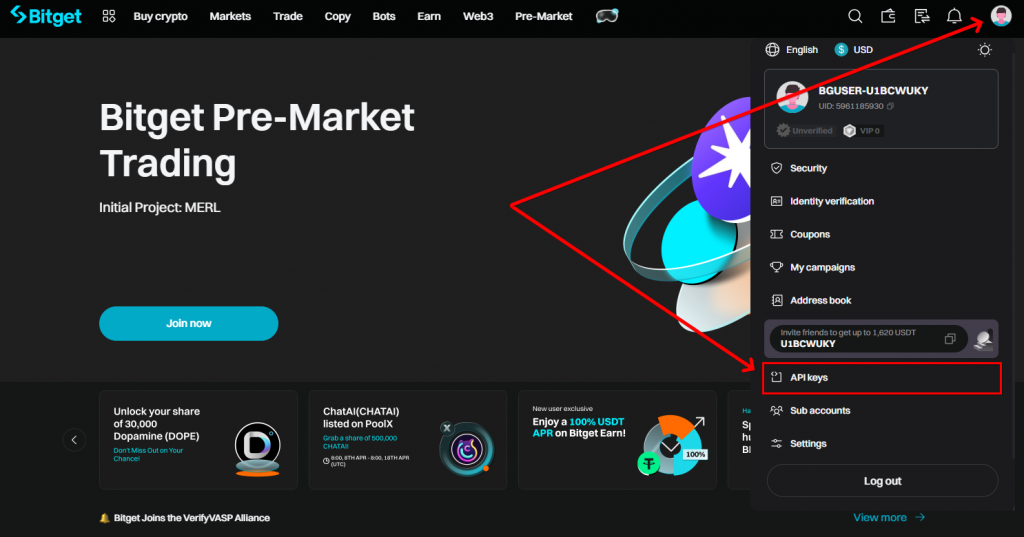Toggle the light/dark theme sun icon
Viewport: 1024px width, 537px height.
point(985,50)
